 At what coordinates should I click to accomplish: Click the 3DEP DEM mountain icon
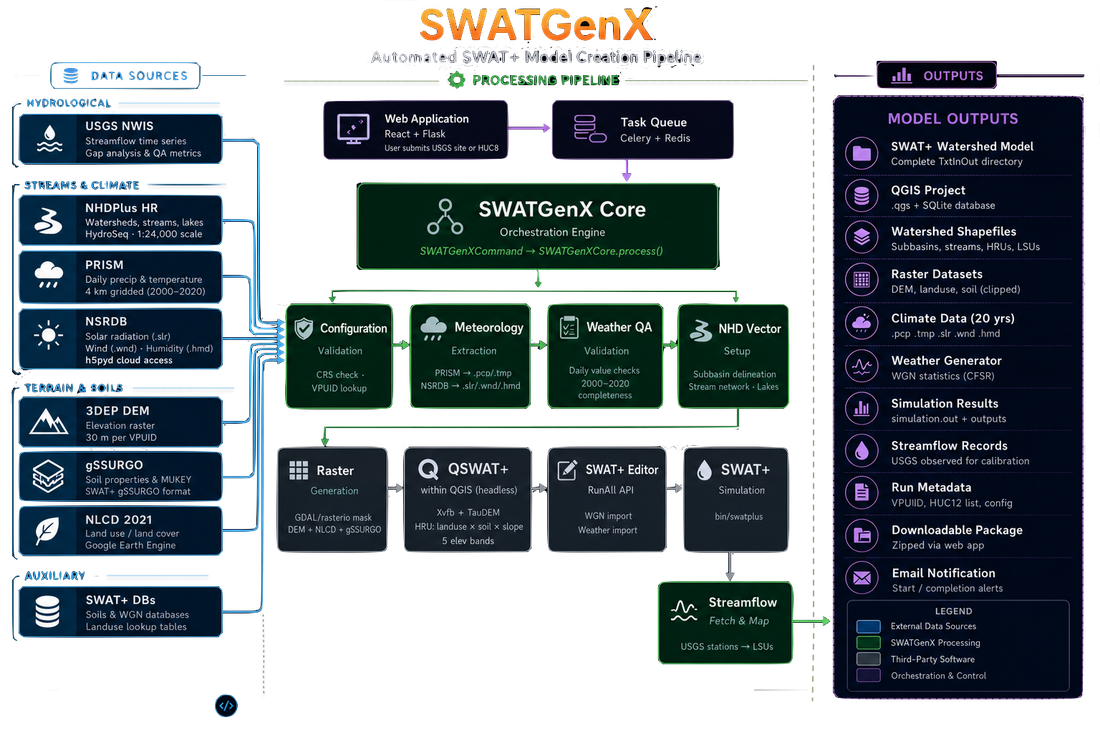point(48,422)
